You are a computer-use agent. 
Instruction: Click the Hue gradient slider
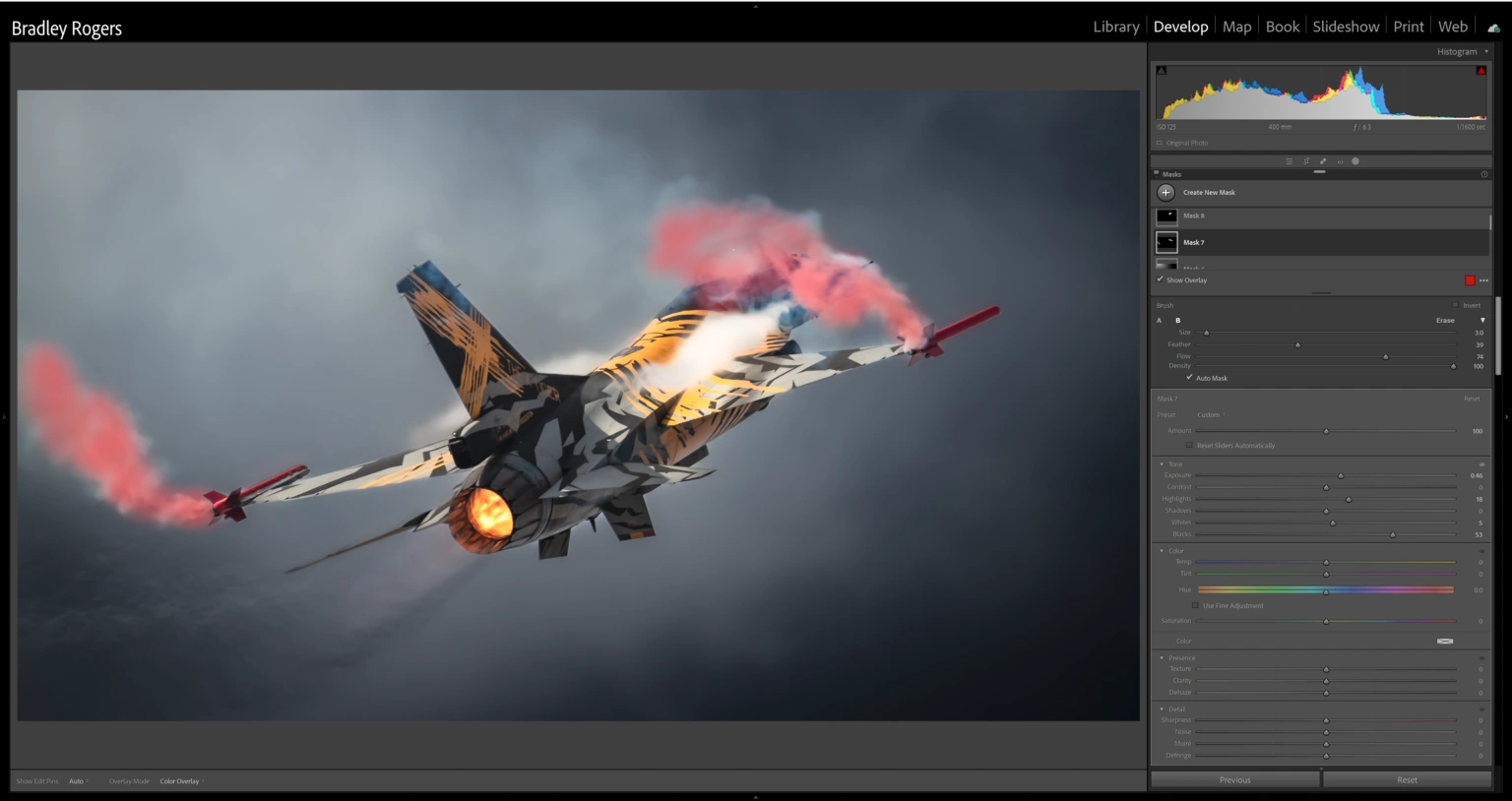[1326, 589]
